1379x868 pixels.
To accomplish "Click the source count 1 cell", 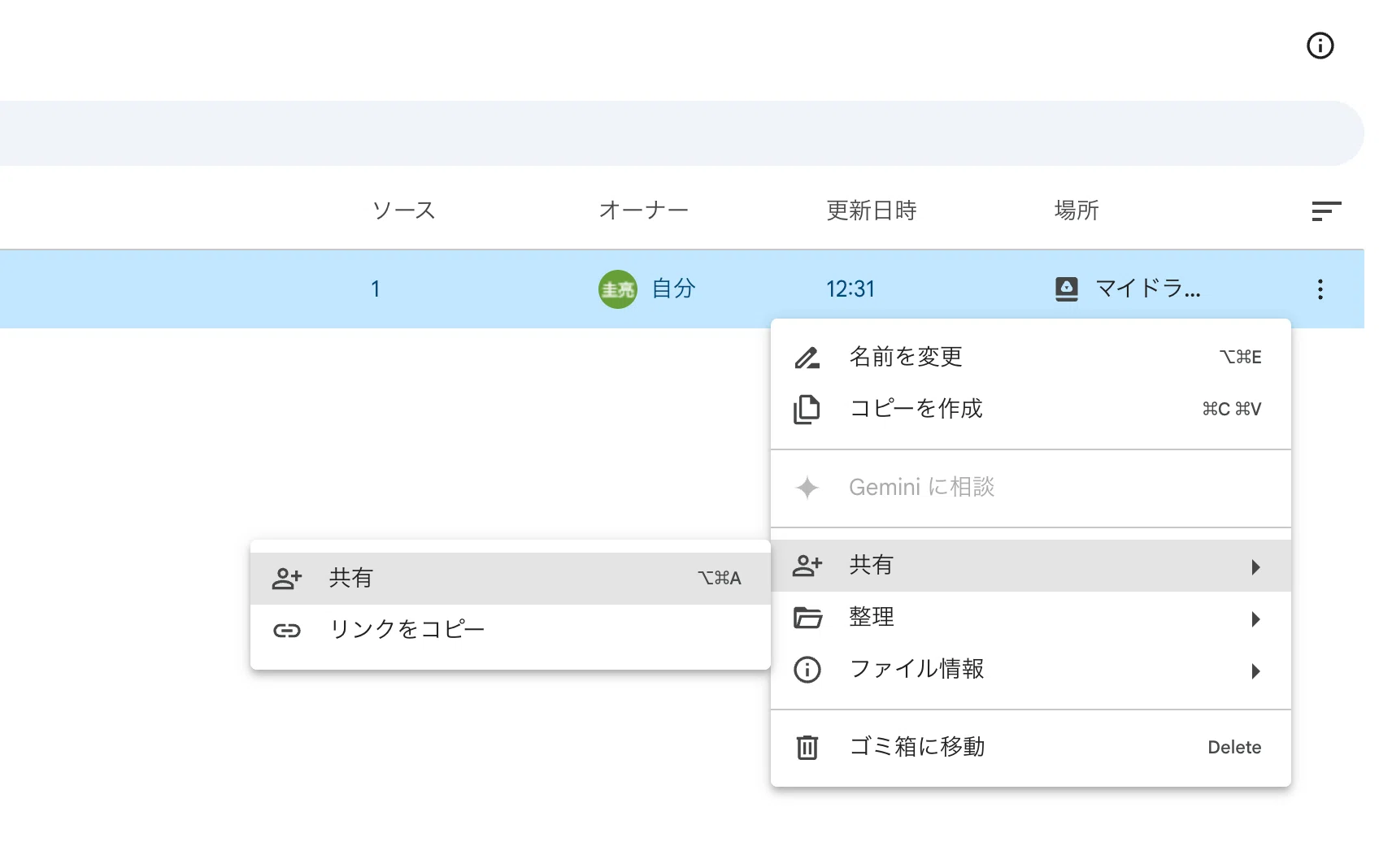I will click(376, 289).
